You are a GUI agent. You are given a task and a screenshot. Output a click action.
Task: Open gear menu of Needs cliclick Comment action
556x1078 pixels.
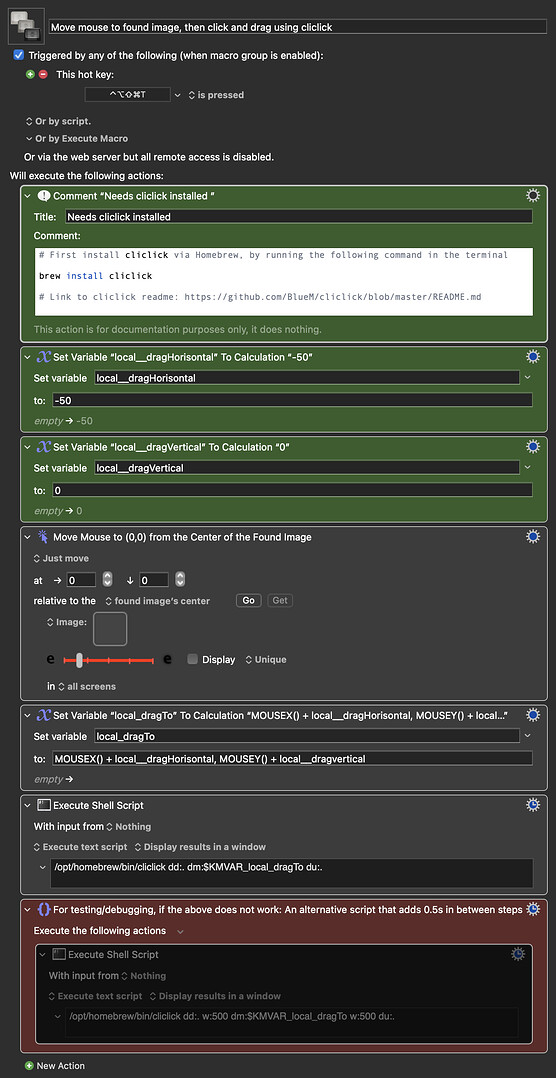tap(533, 196)
